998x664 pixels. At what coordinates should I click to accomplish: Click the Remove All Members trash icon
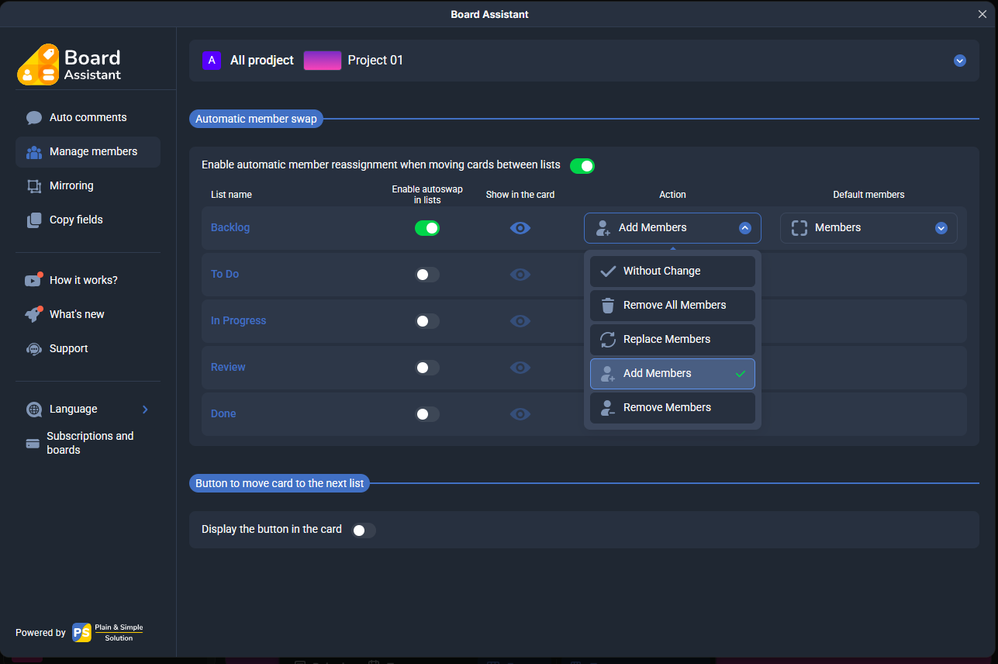[608, 306]
